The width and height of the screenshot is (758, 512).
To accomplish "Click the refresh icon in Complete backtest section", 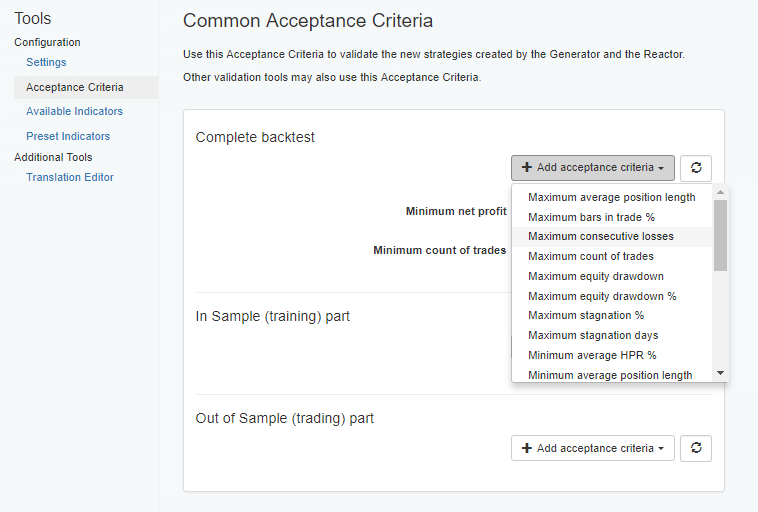I will [x=696, y=168].
